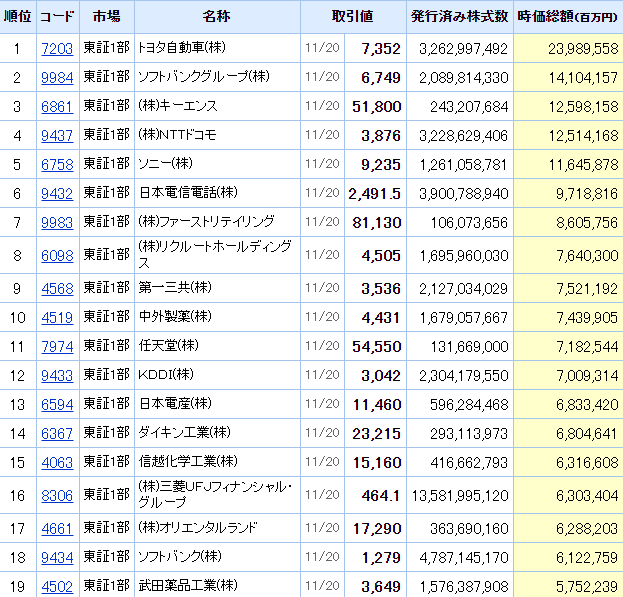Select the name 武田薬品工業(株)
This screenshot has width=623, height=597.
click(188, 585)
